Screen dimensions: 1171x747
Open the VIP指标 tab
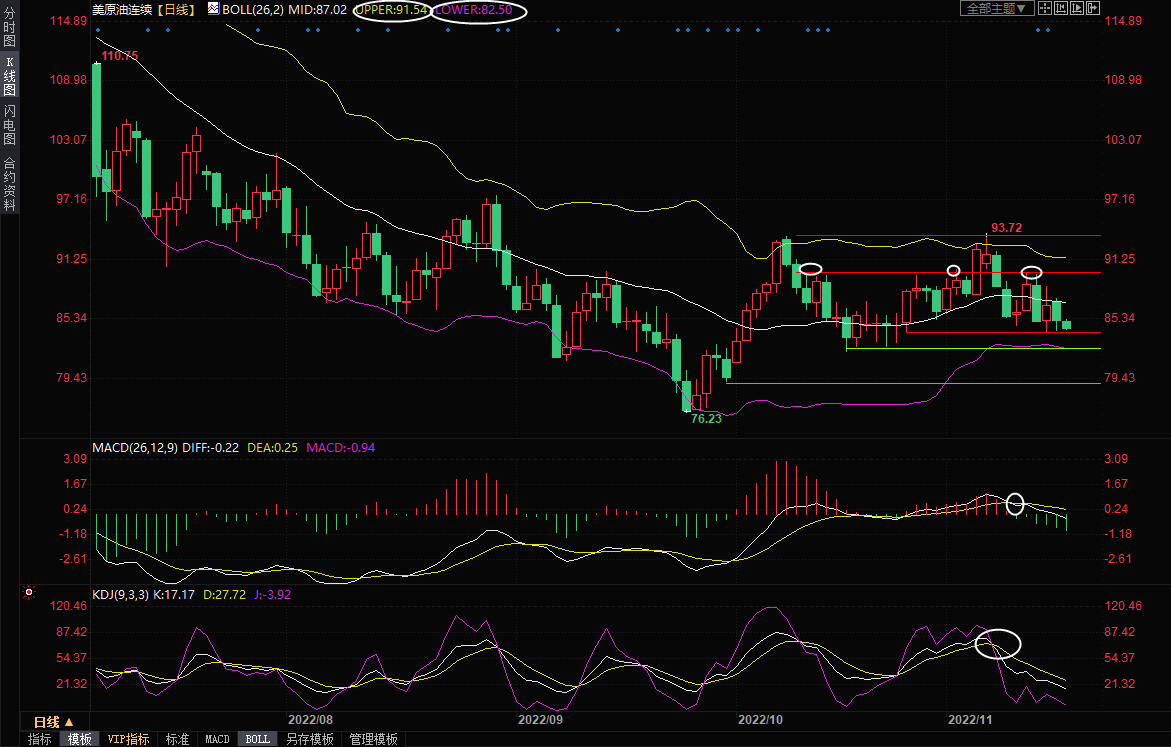tap(129, 739)
